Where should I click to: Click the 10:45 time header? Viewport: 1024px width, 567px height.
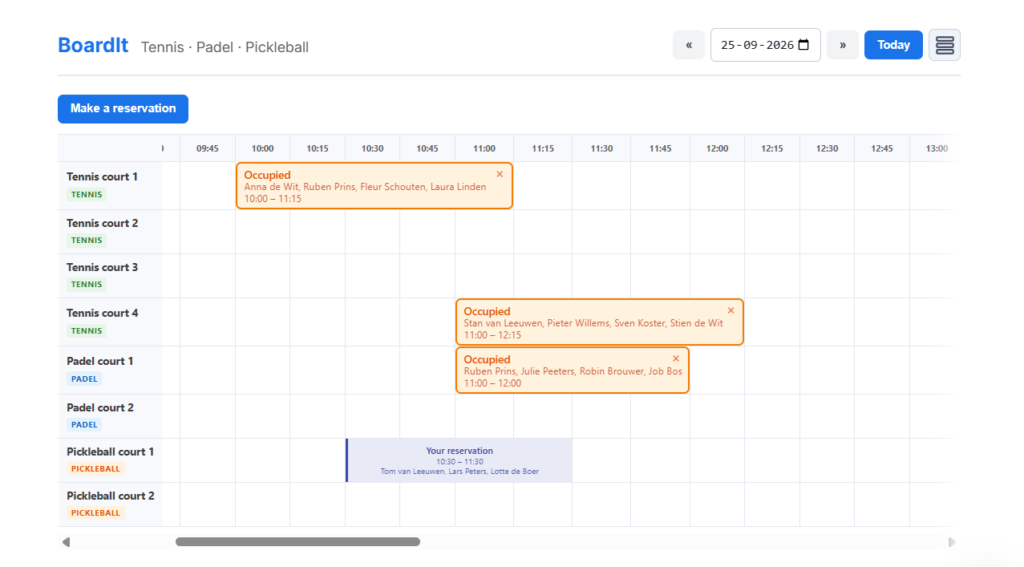click(x=427, y=149)
